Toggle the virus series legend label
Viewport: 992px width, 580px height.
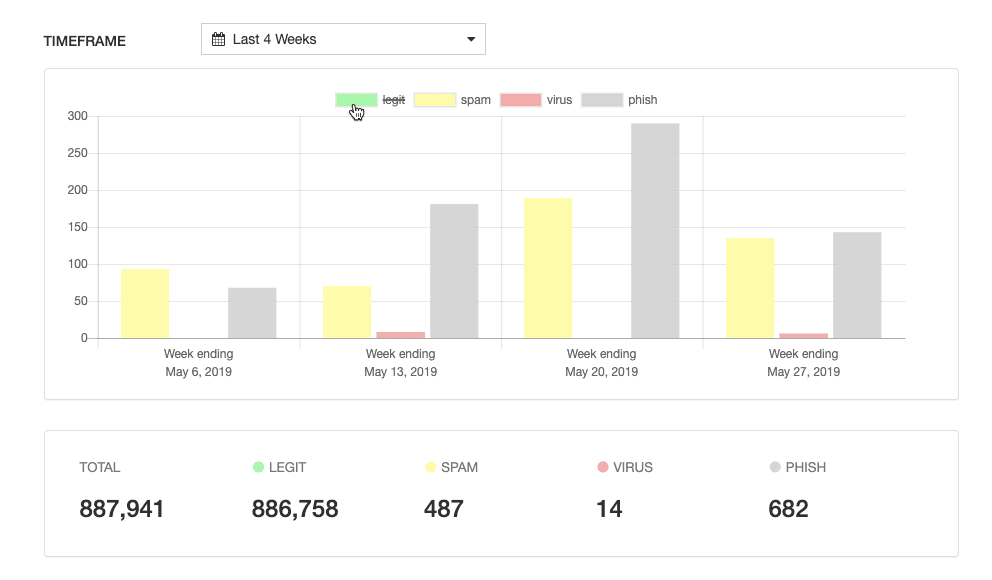tap(559, 100)
